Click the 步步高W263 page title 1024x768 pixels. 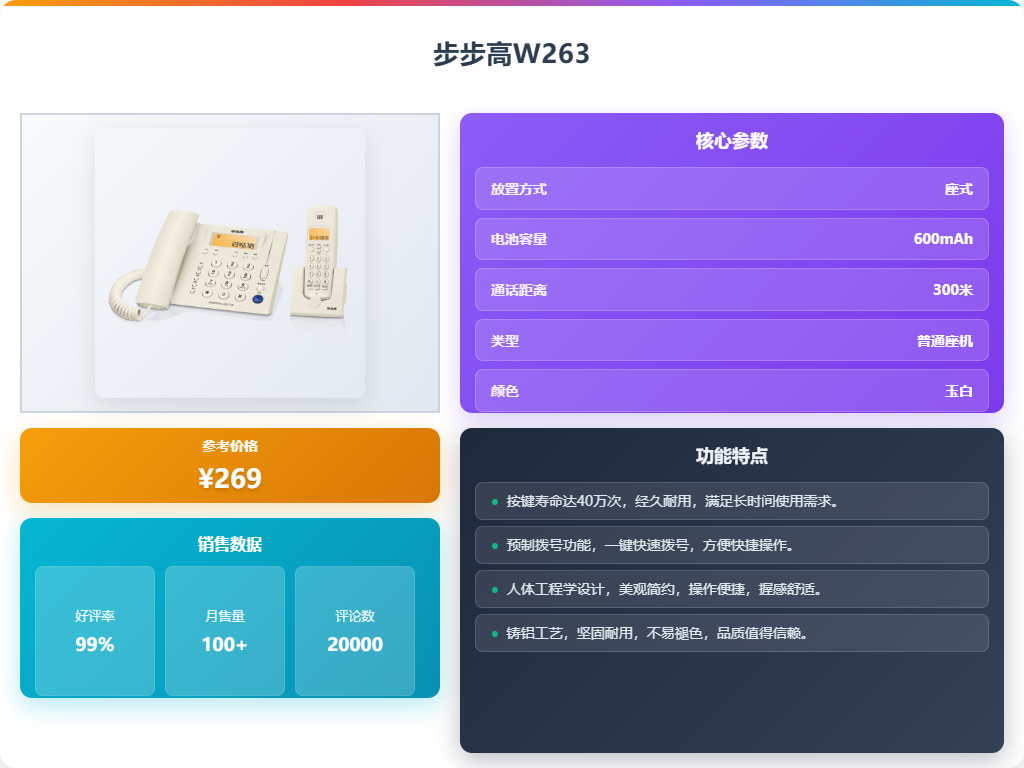511,54
